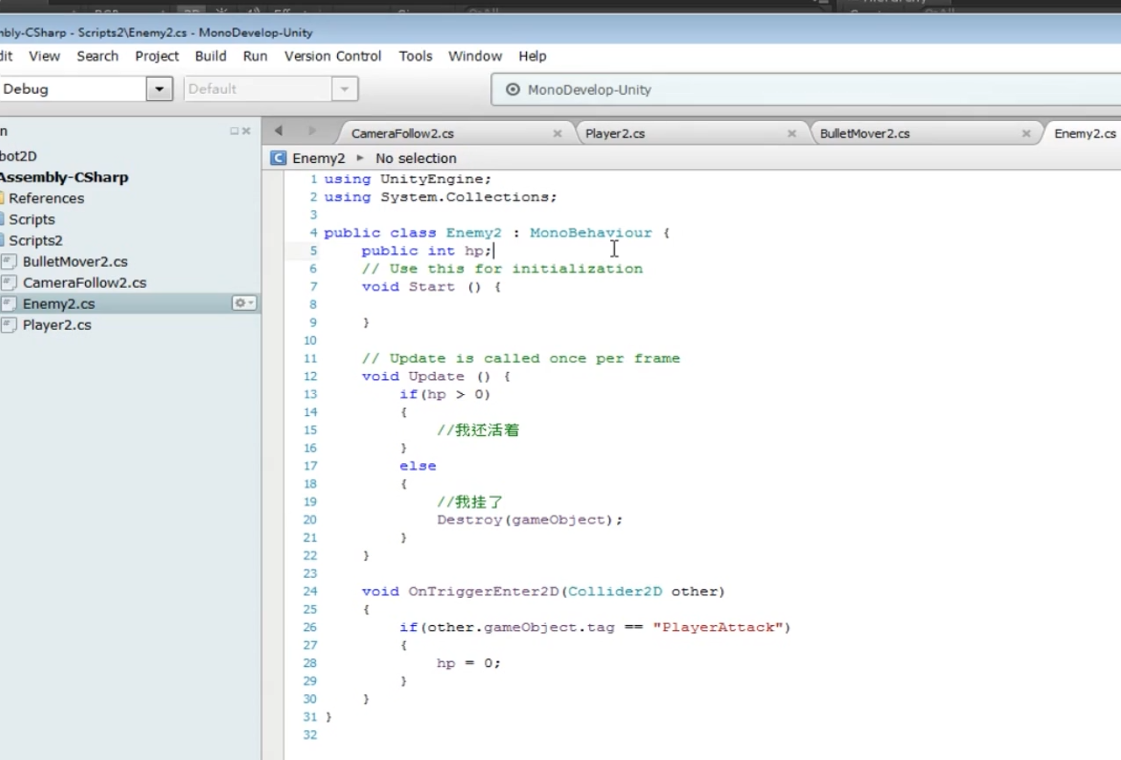Click line number 32 in the gutter

coord(310,735)
